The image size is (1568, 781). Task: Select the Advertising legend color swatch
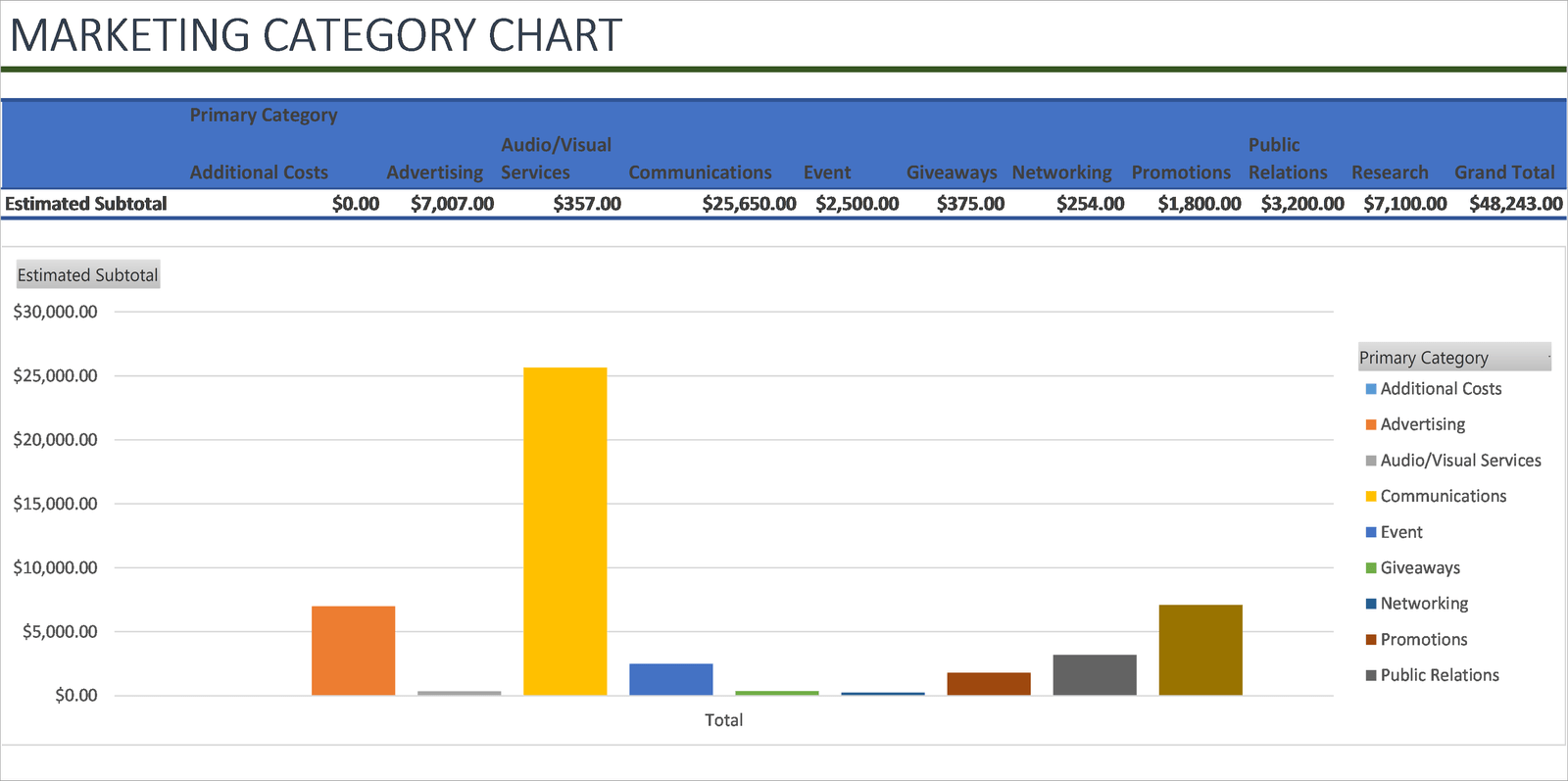(x=1371, y=424)
